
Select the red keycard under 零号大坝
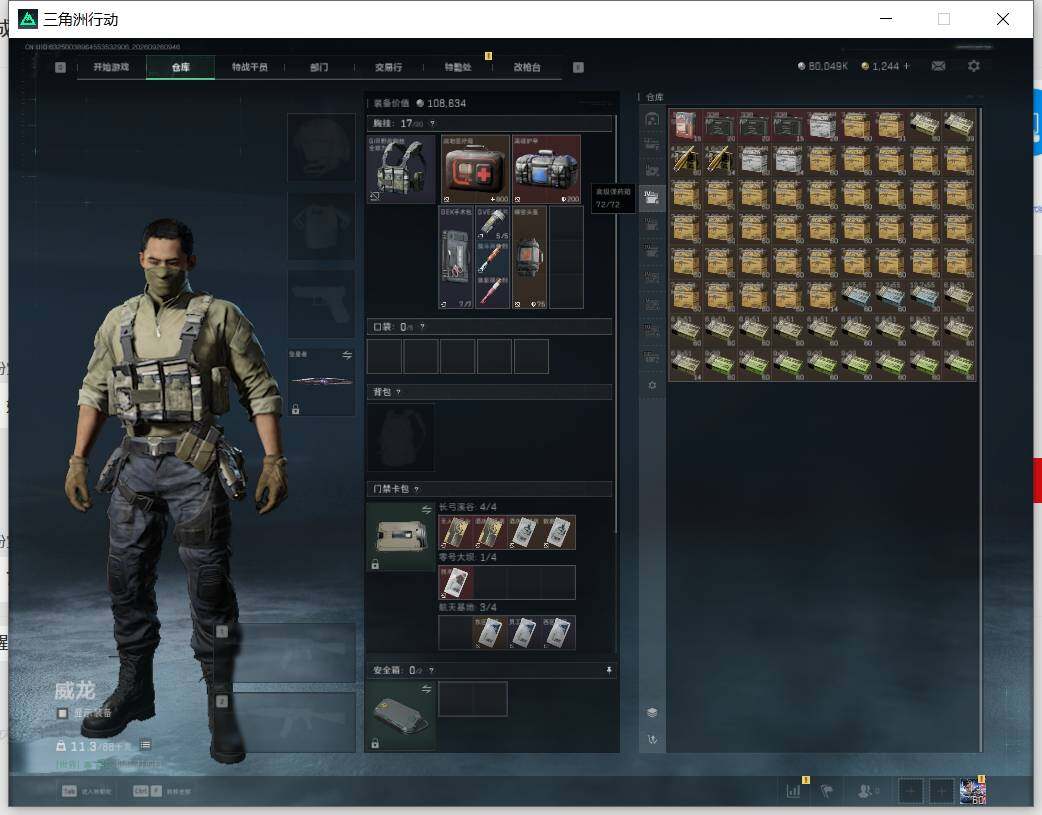pyautogui.click(x=456, y=583)
